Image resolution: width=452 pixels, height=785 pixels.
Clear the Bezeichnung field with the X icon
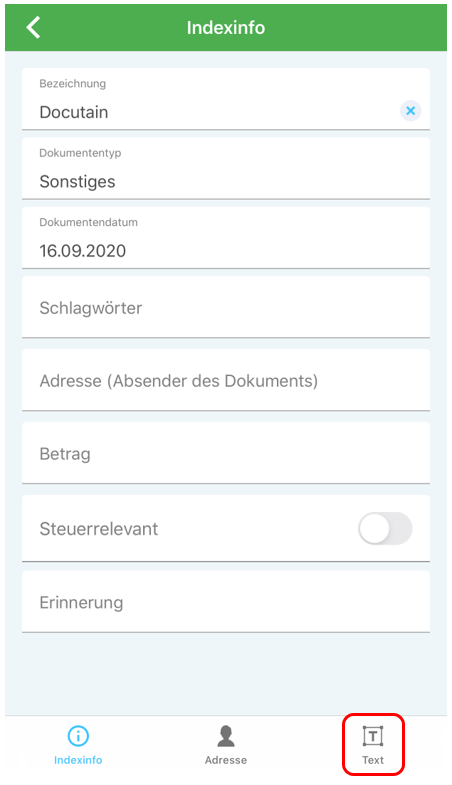(x=410, y=111)
